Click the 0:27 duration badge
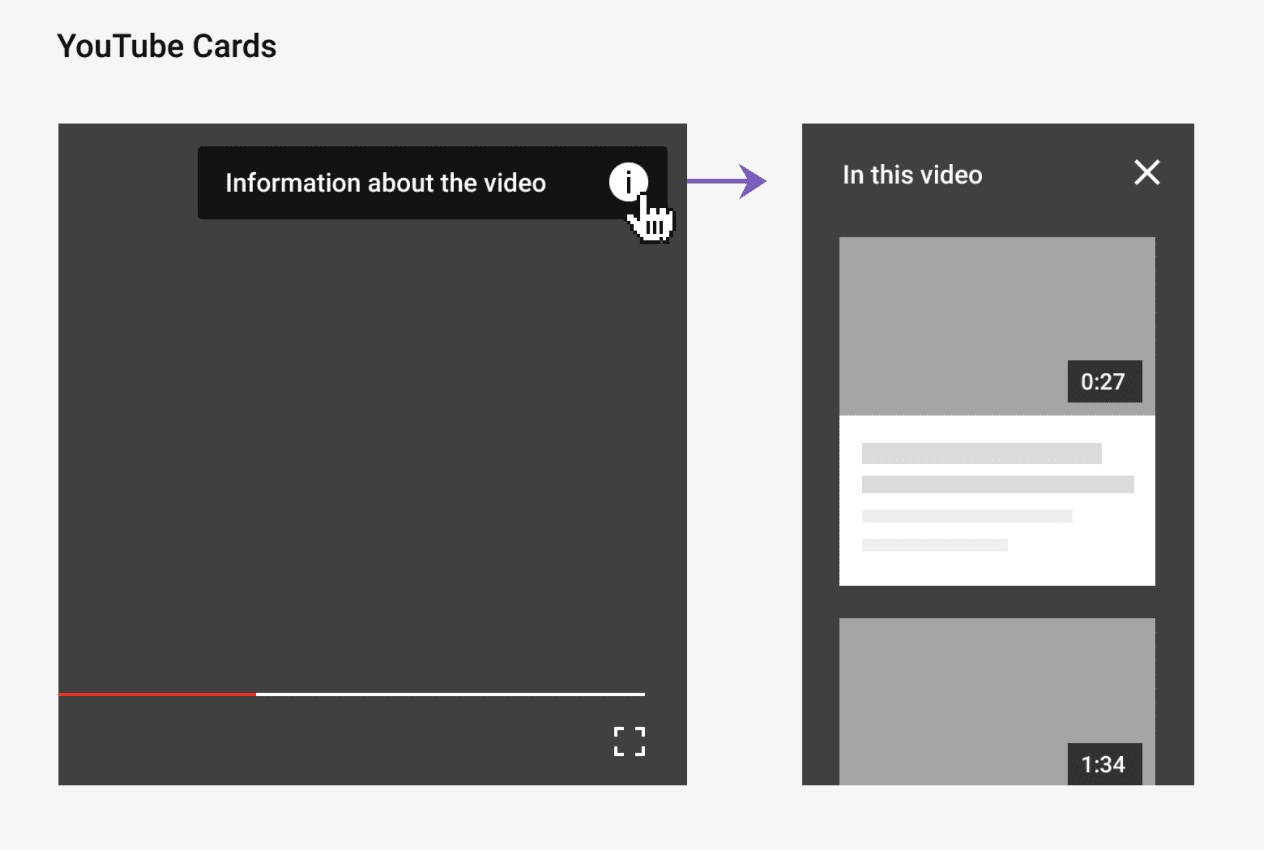1264x850 pixels. (x=1104, y=381)
